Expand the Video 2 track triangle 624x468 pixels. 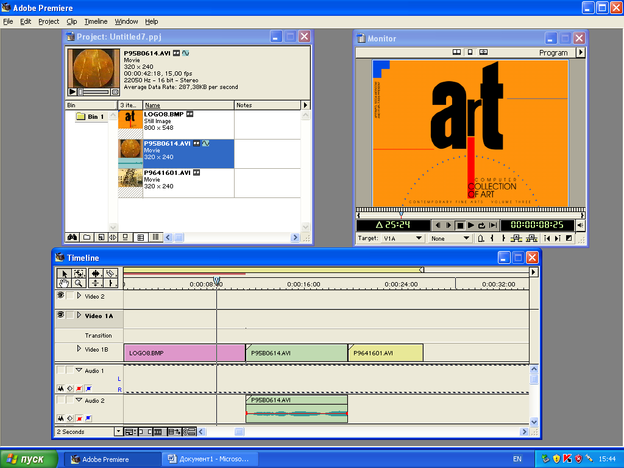(79, 297)
